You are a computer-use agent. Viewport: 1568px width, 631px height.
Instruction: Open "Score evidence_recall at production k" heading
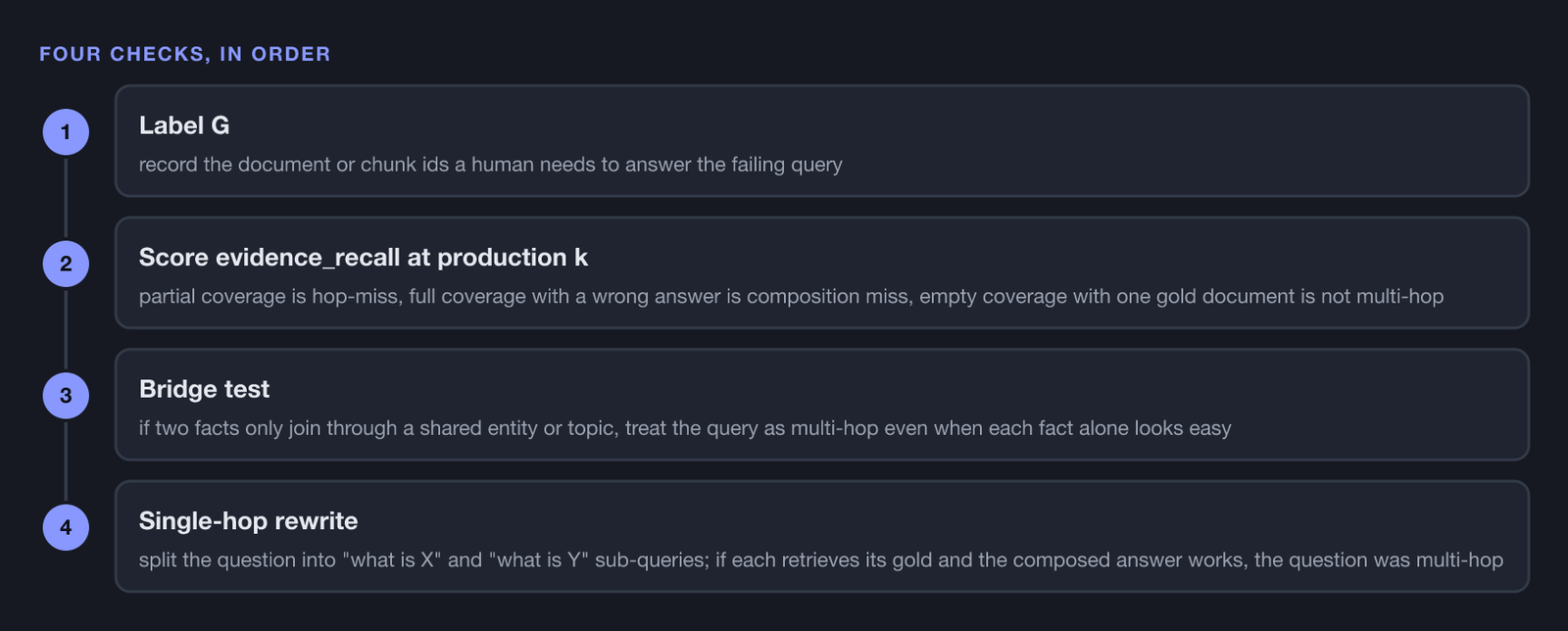click(x=363, y=258)
